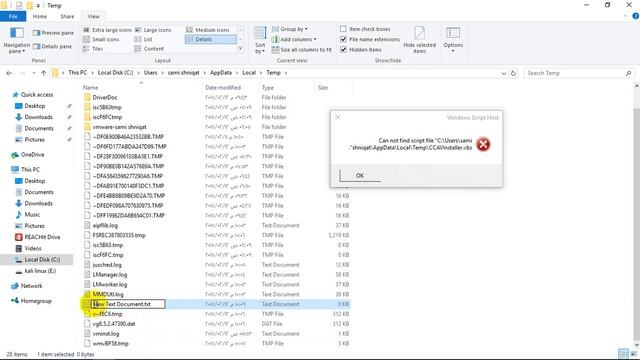Expand the layout gallery more arrow
The height and width of the screenshot is (360, 640).
point(240,49)
